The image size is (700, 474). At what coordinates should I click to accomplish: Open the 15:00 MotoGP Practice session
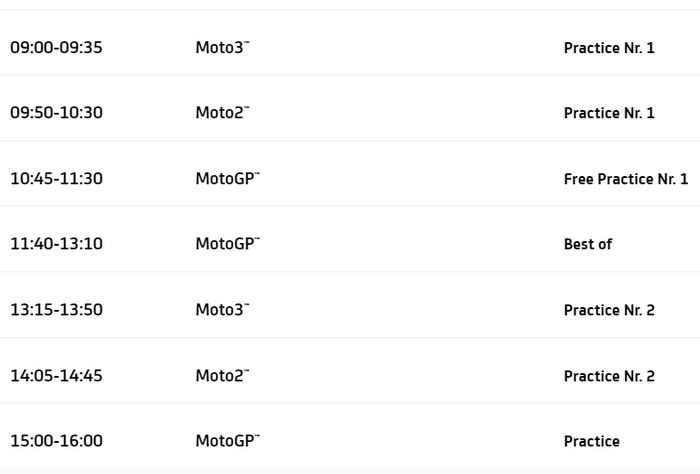tap(592, 441)
